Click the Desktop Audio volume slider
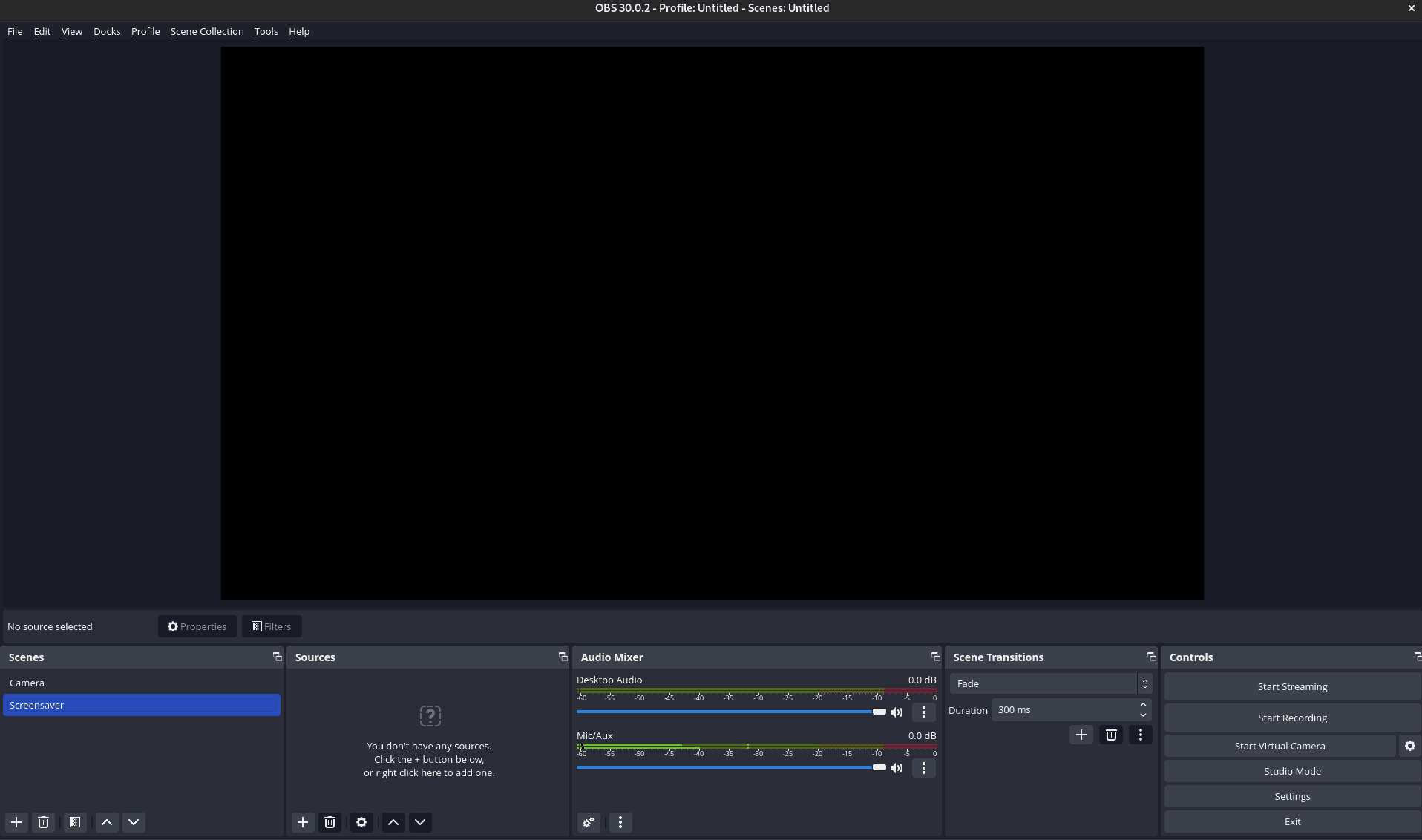Viewport: 1422px width, 840px height. [x=727, y=712]
